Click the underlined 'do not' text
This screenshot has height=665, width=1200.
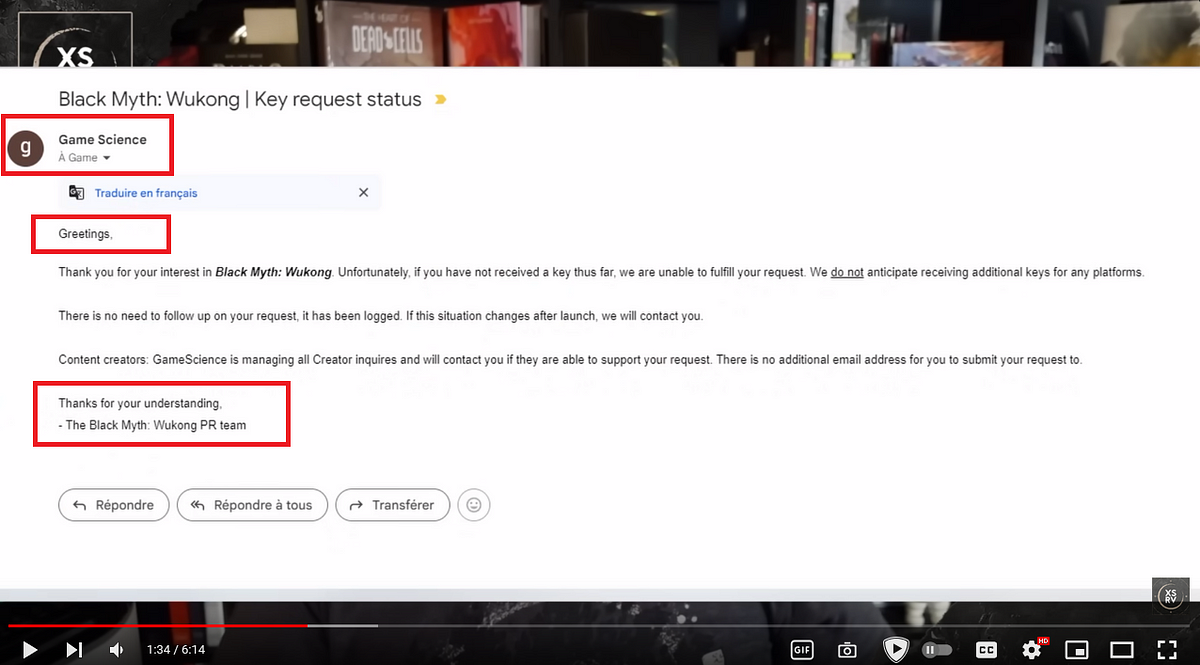(x=847, y=272)
